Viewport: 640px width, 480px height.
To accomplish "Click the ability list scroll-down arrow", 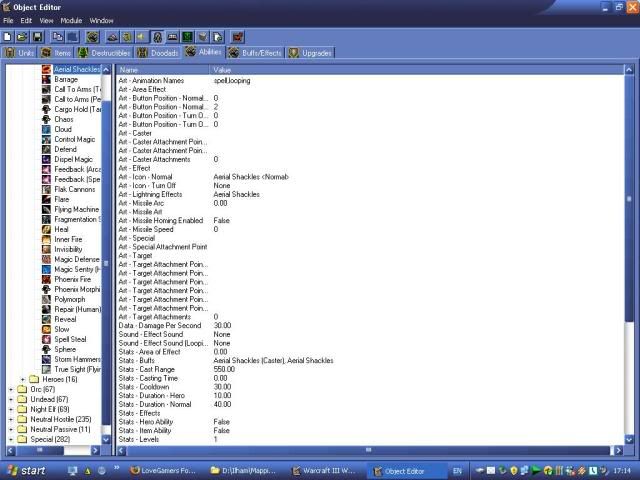I will click(x=106, y=440).
